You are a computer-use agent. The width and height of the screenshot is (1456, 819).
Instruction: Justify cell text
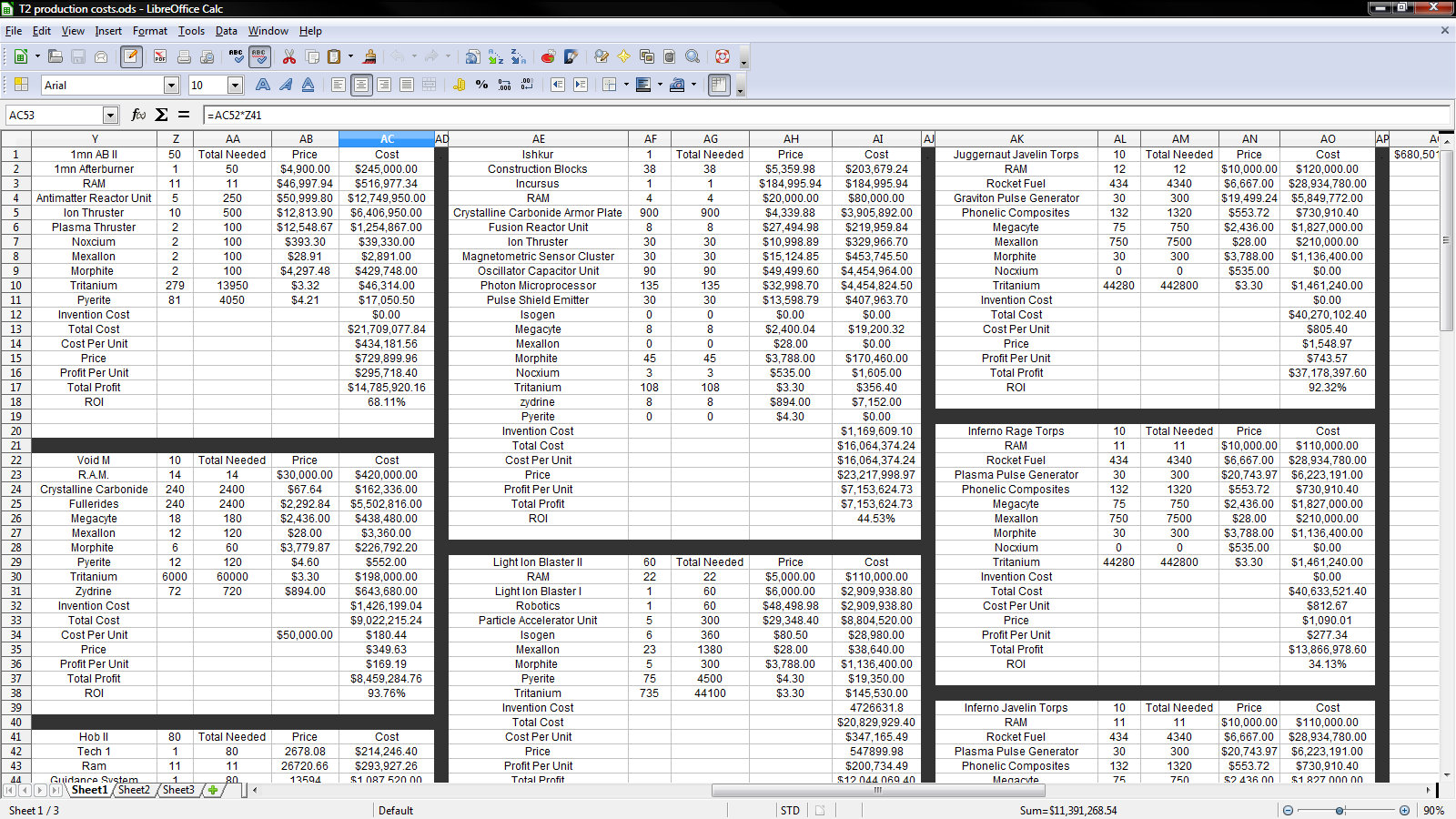407,85
